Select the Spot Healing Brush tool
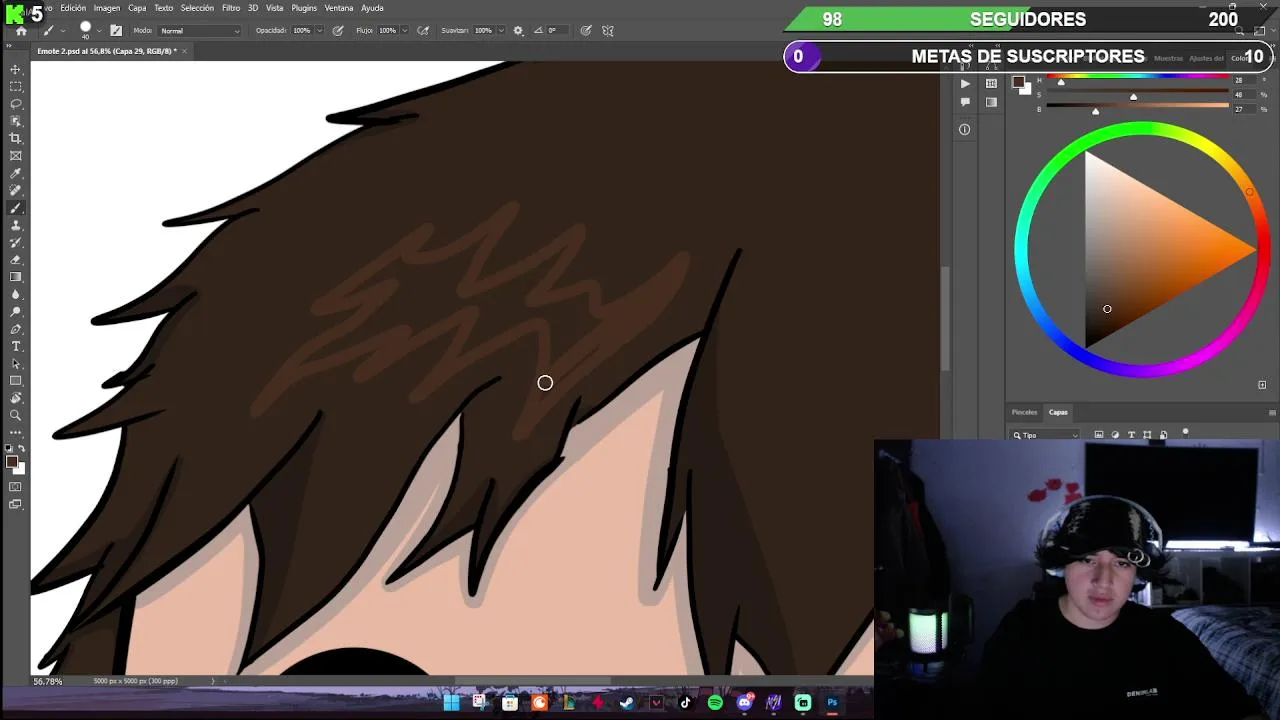 coord(16,190)
